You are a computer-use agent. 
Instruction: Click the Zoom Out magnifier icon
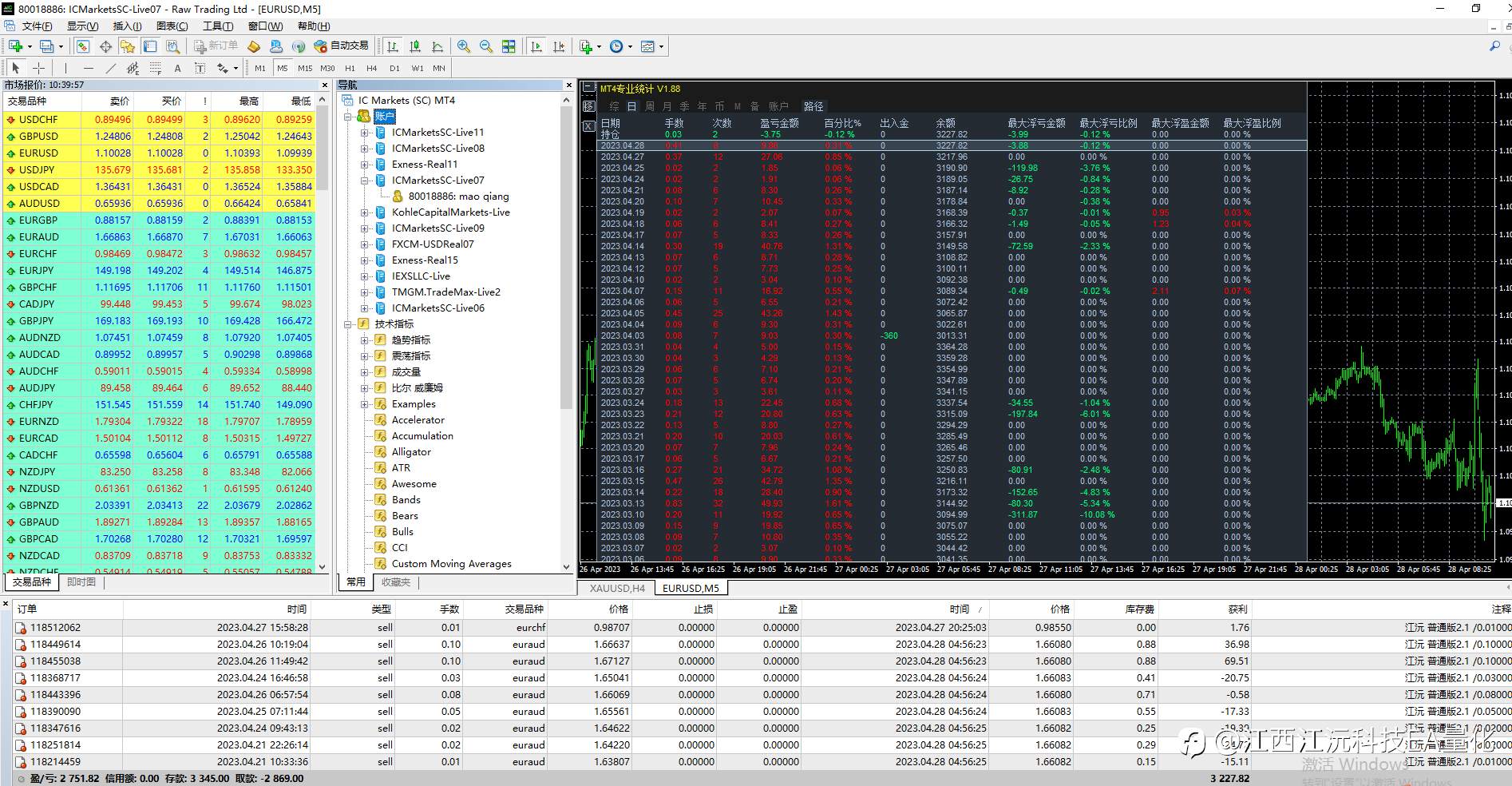pyautogui.click(x=485, y=46)
